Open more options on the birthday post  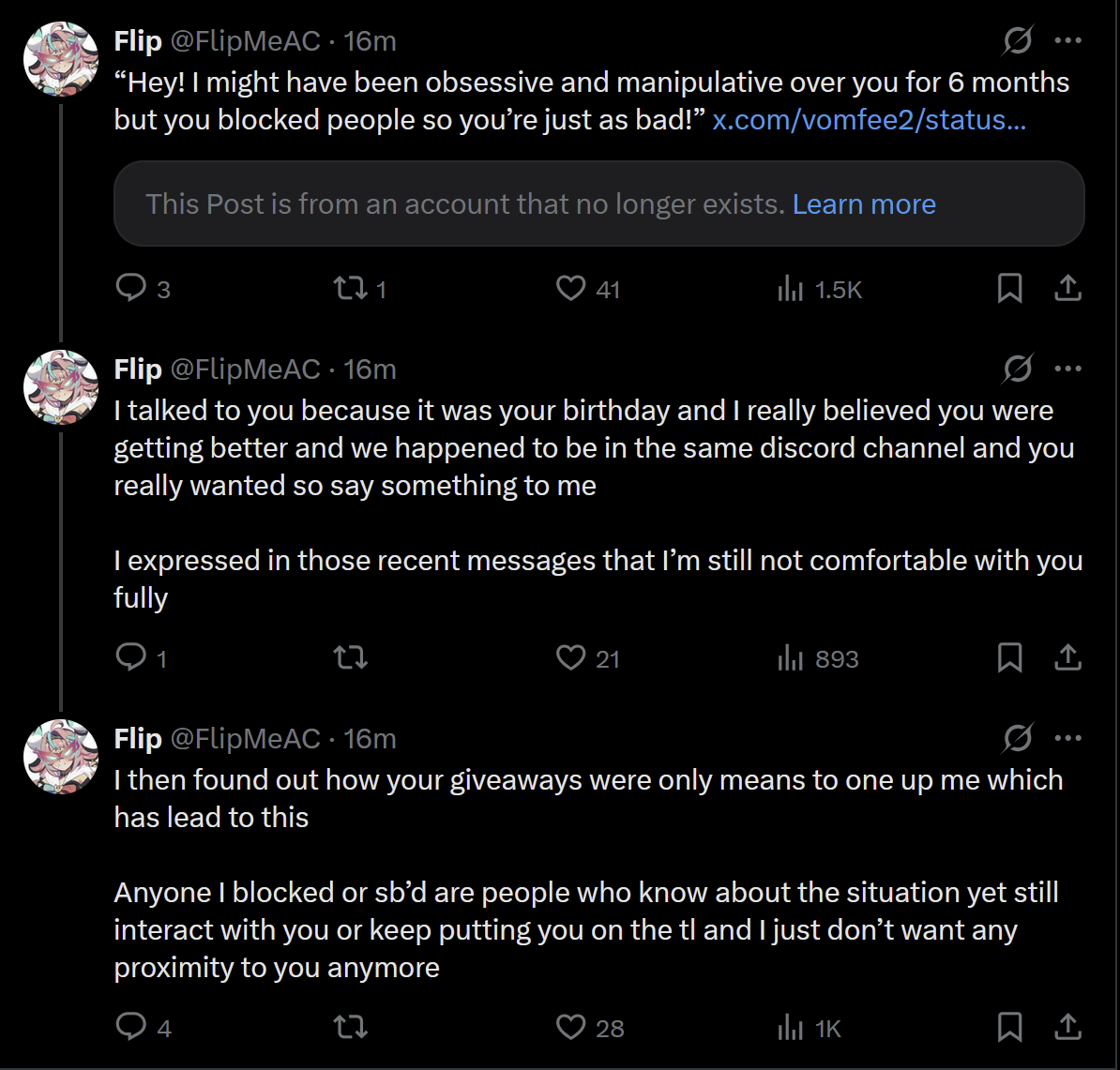[x=1068, y=369]
